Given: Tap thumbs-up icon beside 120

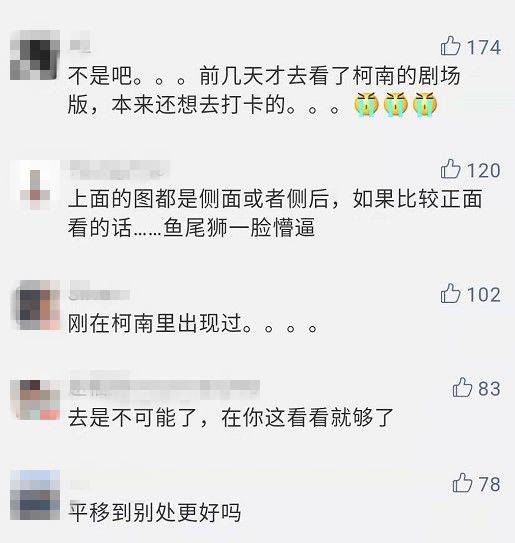Looking at the screenshot, I should pyautogui.click(x=450, y=169).
